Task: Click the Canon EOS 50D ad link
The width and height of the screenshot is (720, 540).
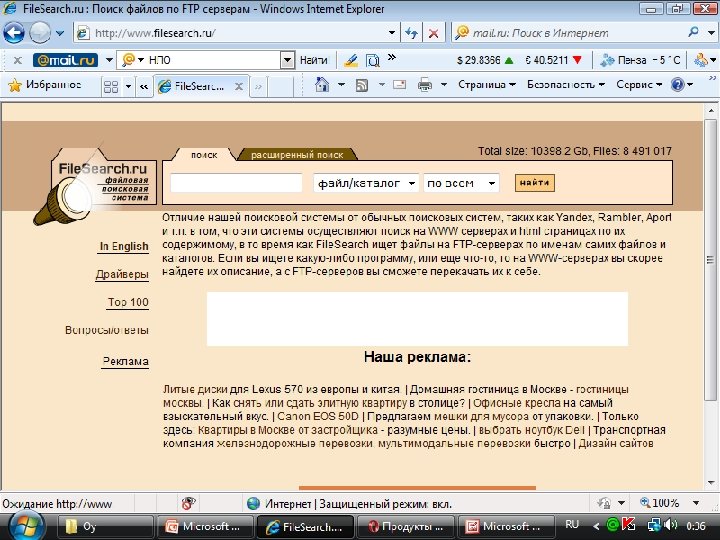Action: pos(318,416)
